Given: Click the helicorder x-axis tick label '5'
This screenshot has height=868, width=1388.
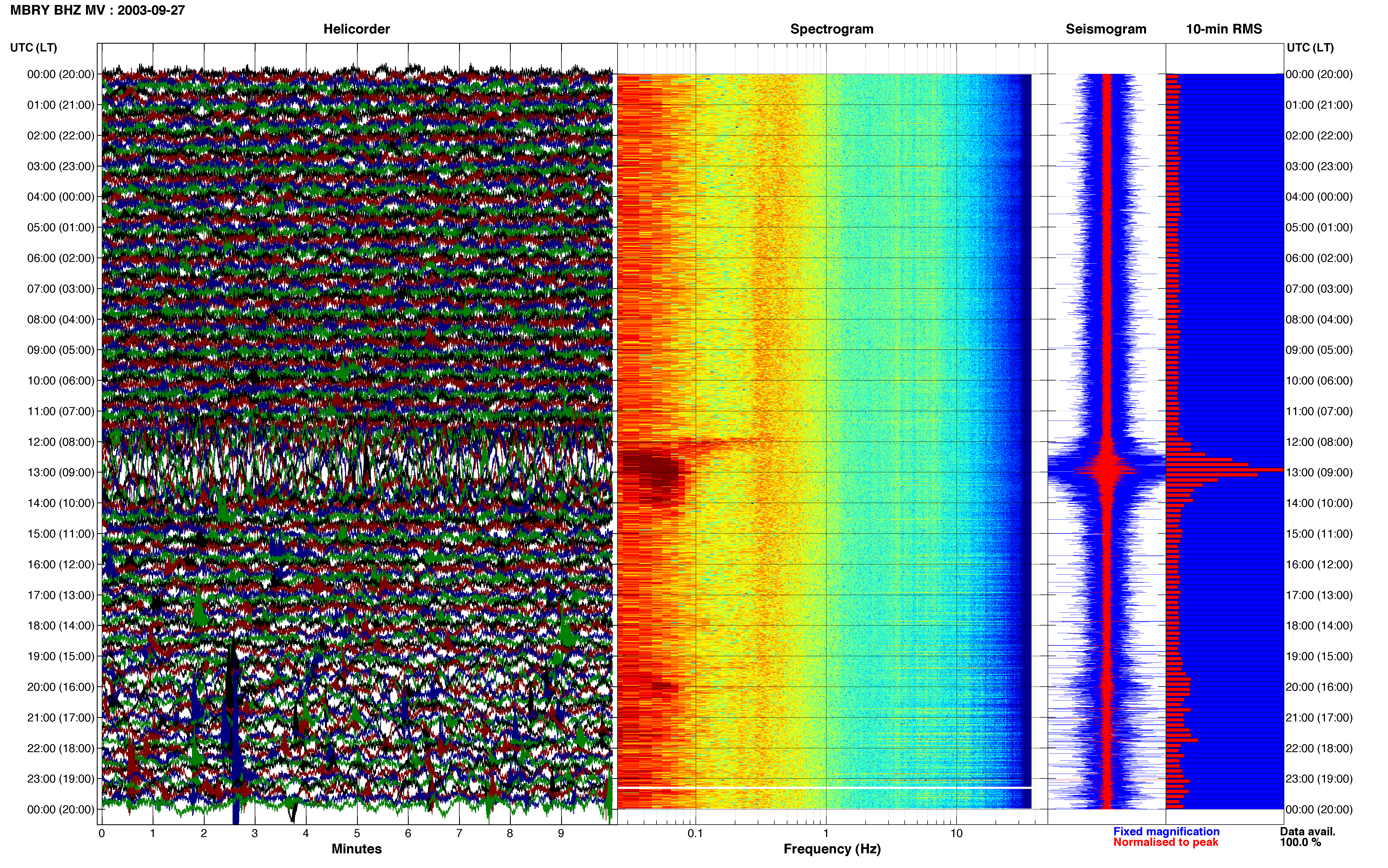Looking at the screenshot, I should pyautogui.click(x=357, y=833).
